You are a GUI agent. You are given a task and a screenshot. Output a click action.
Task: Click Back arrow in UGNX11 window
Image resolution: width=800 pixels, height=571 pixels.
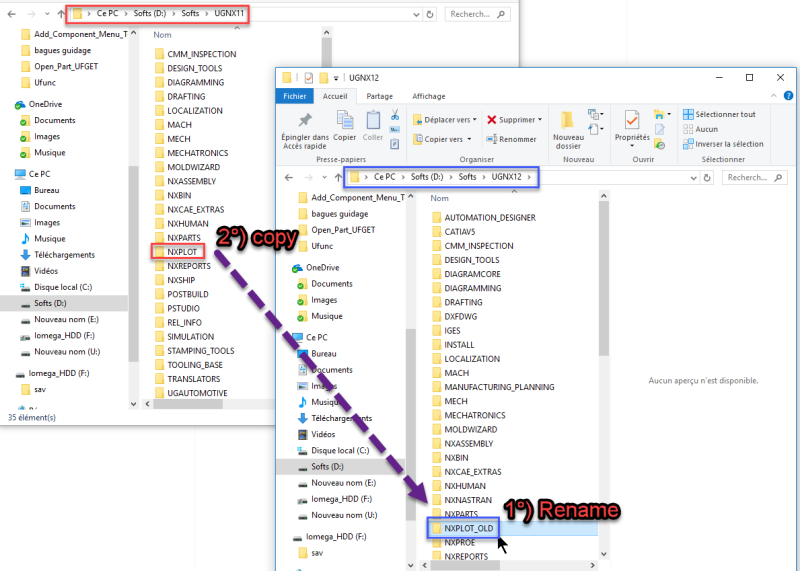click(12, 14)
